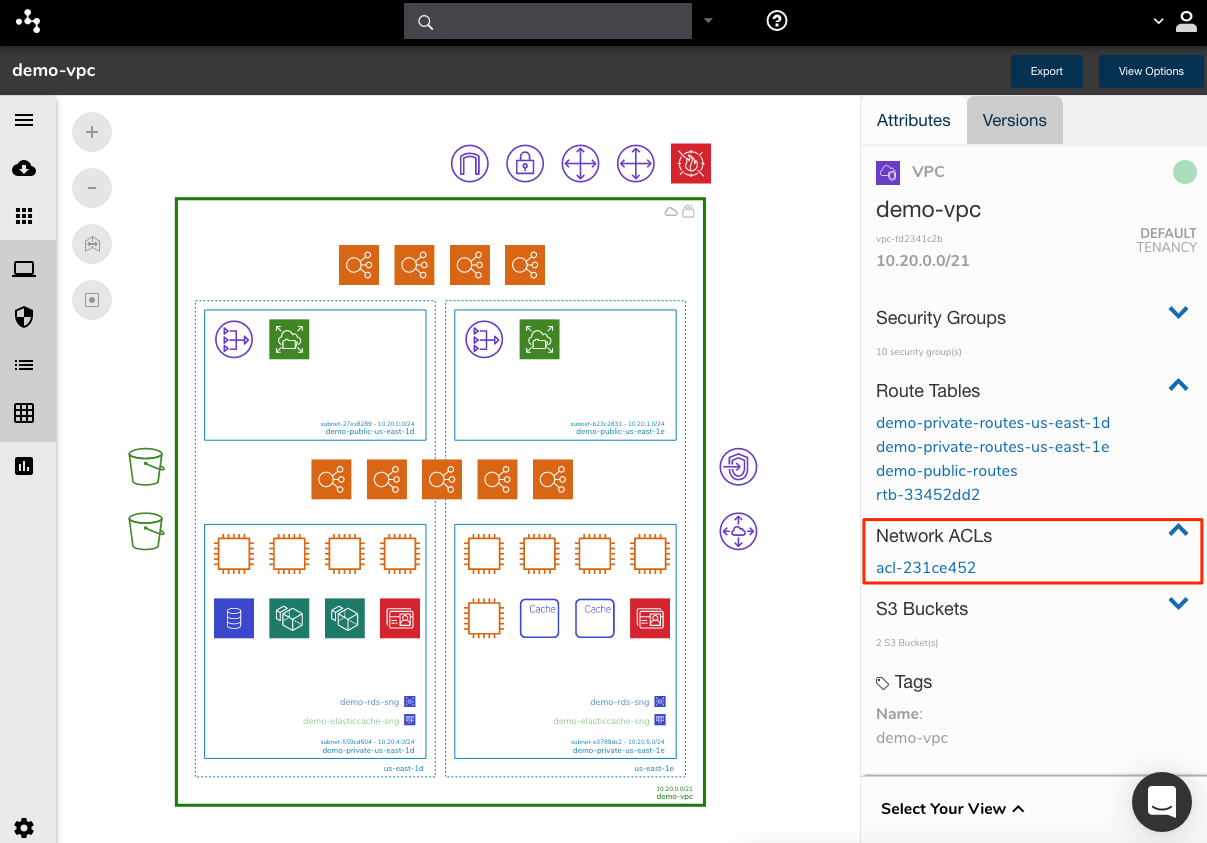Screen dimensions: 1207x843
Task: Open the View Options menu
Action: click(x=1151, y=71)
